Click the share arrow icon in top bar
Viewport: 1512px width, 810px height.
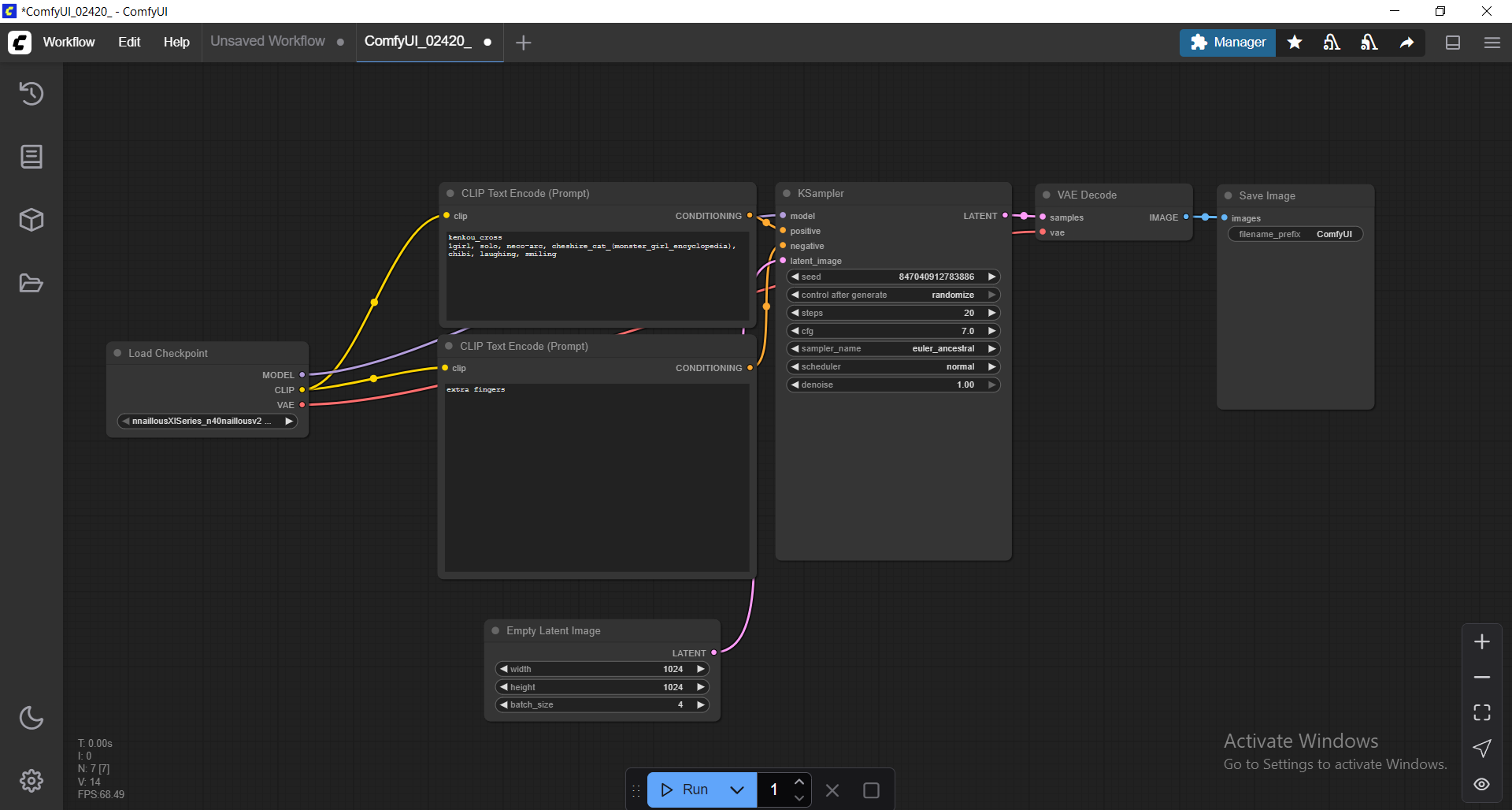1406,43
